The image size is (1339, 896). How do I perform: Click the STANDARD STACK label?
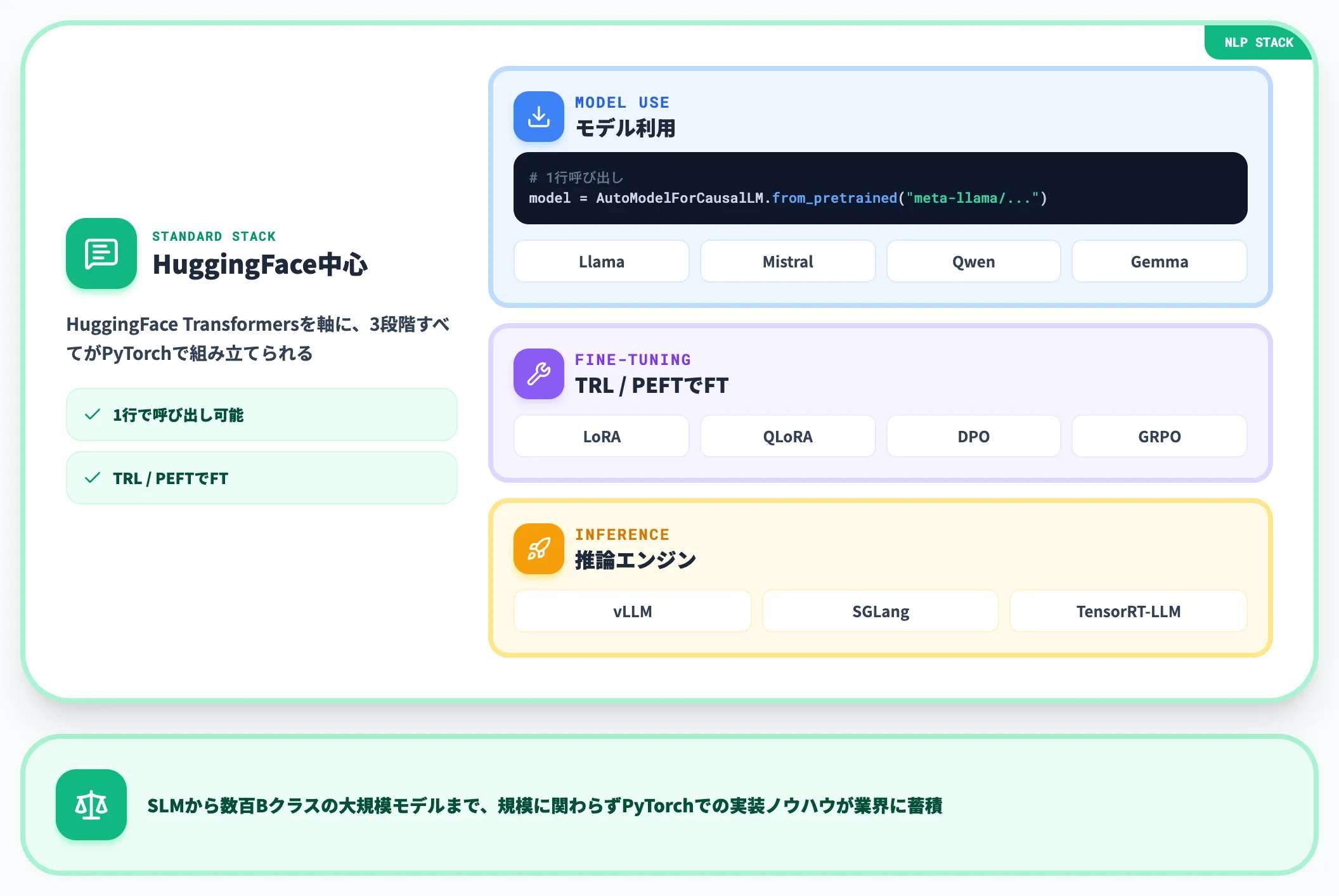point(214,236)
